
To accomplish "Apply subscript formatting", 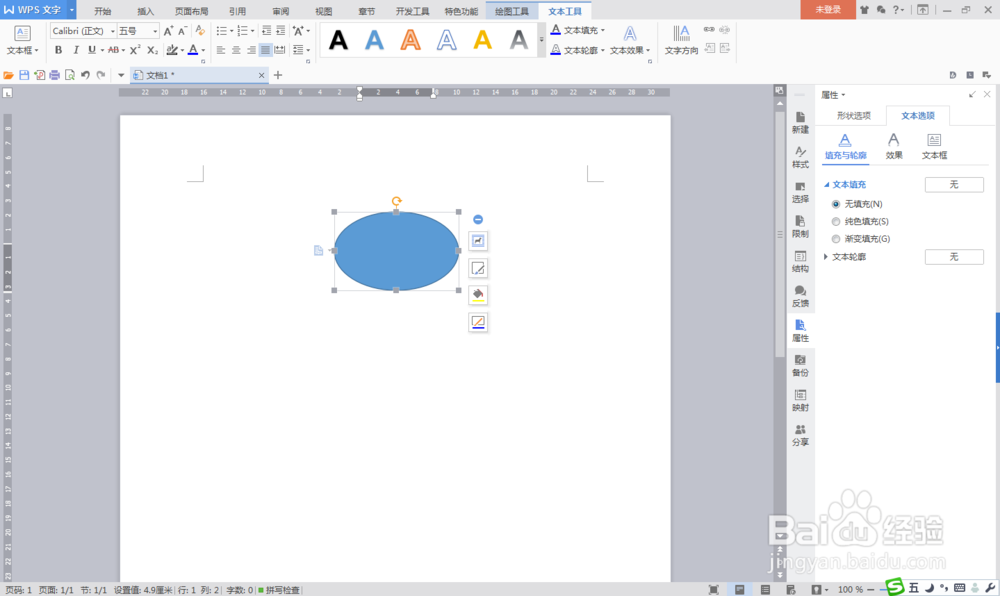I will 152,50.
